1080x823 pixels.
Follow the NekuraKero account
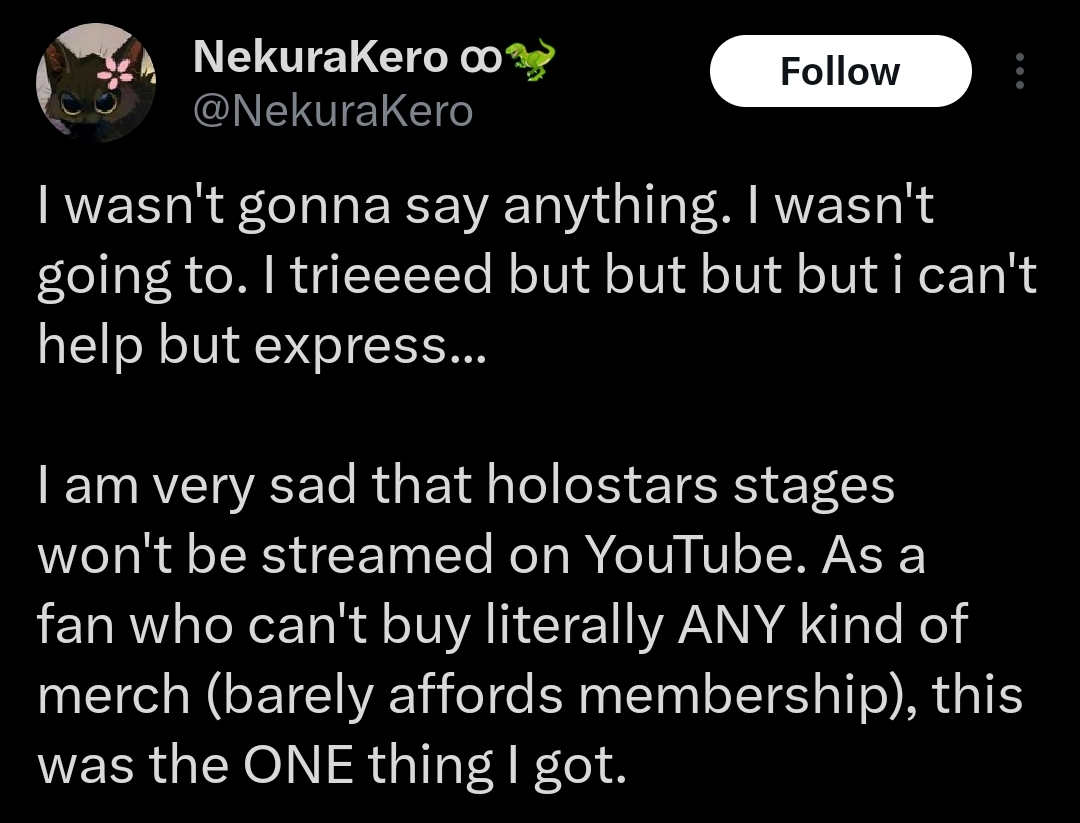click(x=840, y=72)
